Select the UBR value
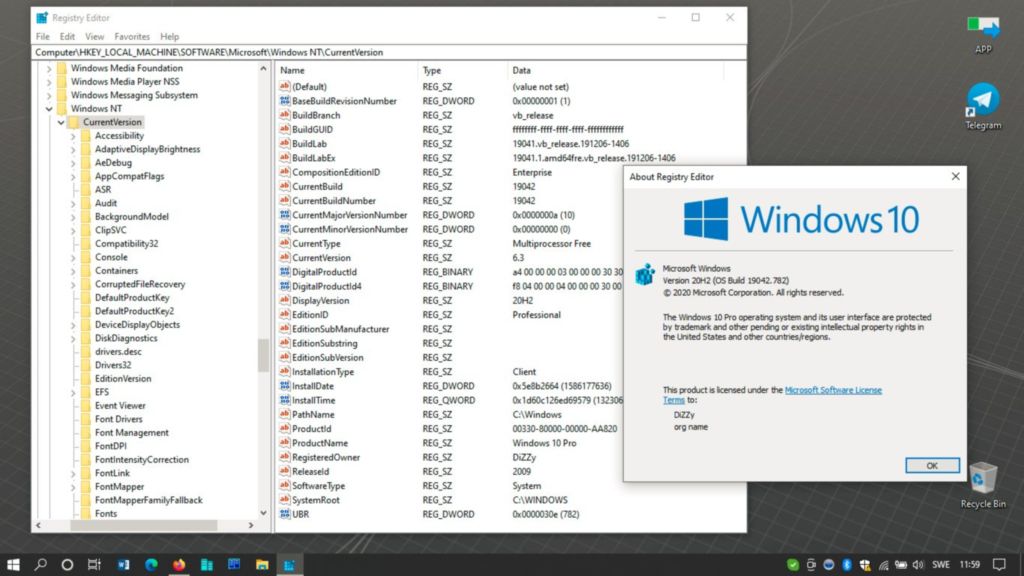The width and height of the screenshot is (1024, 576). click(300, 515)
